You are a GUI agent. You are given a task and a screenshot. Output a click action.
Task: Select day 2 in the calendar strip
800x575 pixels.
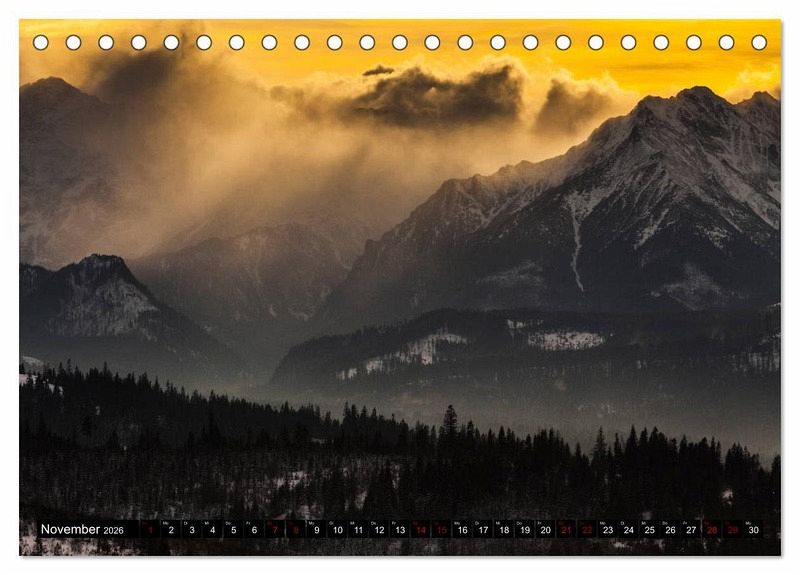[x=171, y=529]
